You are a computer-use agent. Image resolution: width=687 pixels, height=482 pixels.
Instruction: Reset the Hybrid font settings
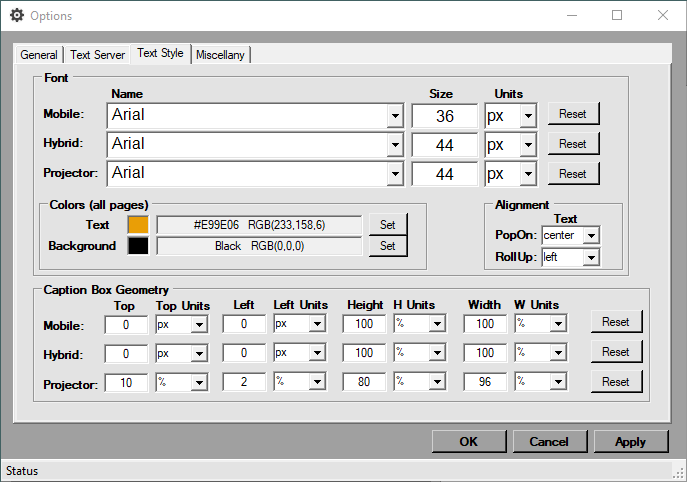573,144
